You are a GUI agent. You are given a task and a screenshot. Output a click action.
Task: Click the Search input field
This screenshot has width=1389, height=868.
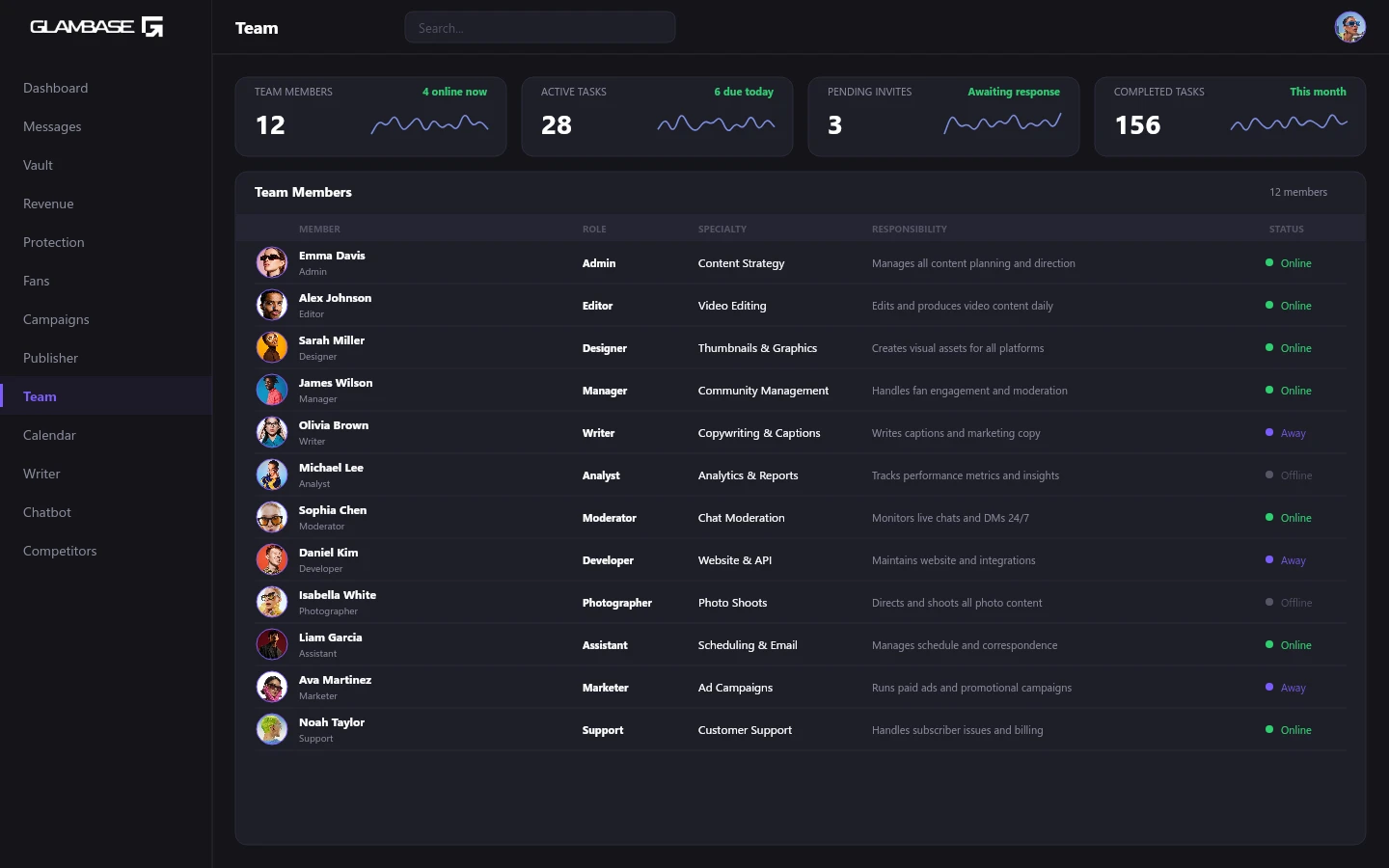click(x=540, y=28)
